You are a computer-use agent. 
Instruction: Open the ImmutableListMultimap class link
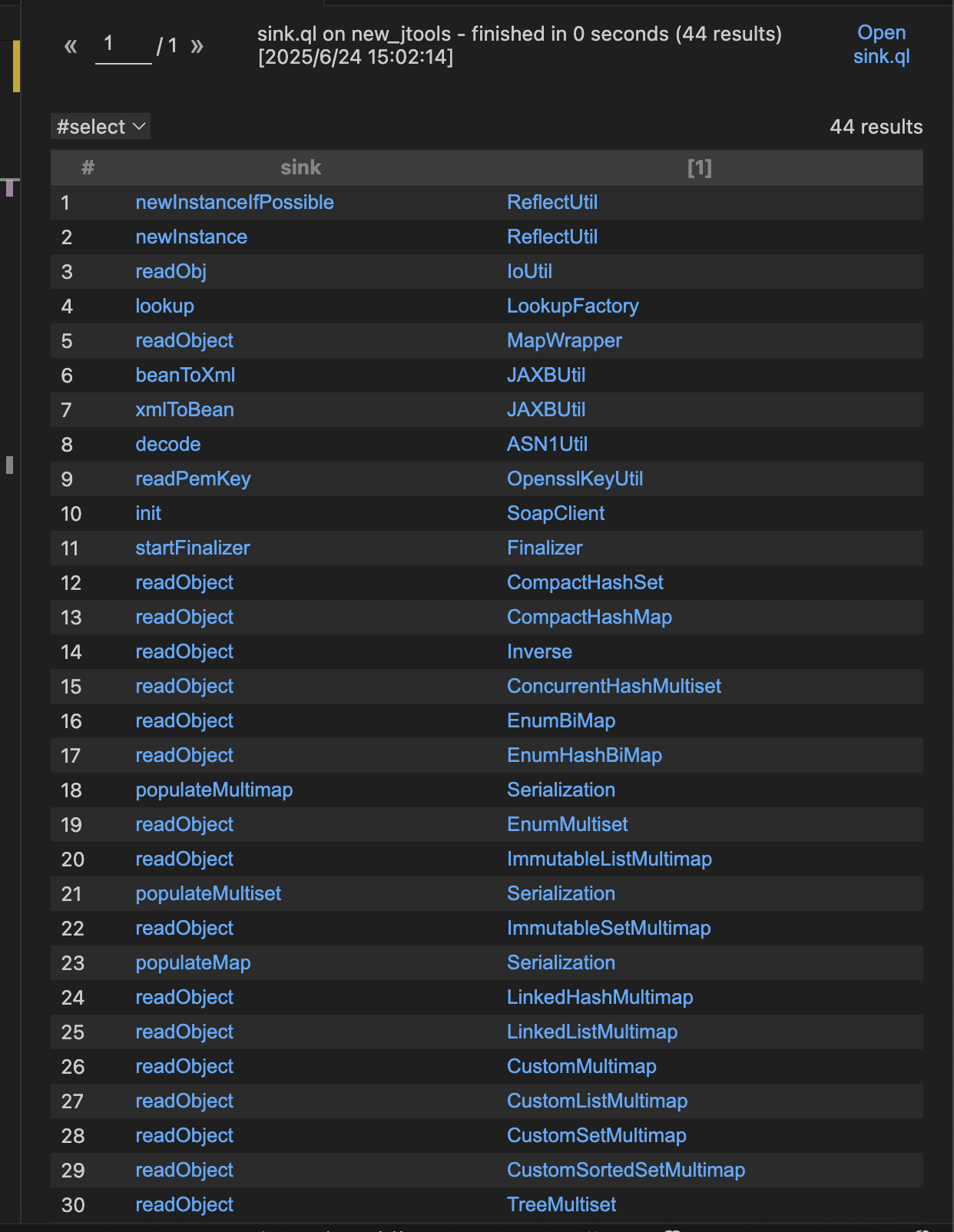tap(609, 859)
